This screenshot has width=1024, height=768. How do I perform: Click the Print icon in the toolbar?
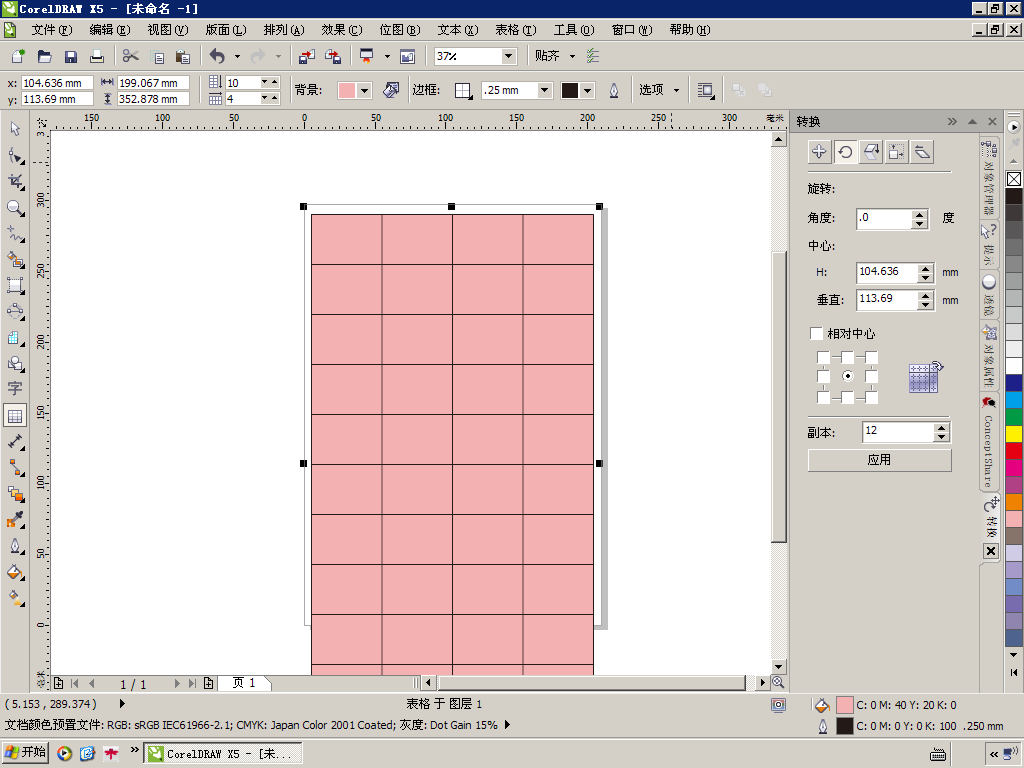pyautogui.click(x=97, y=57)
